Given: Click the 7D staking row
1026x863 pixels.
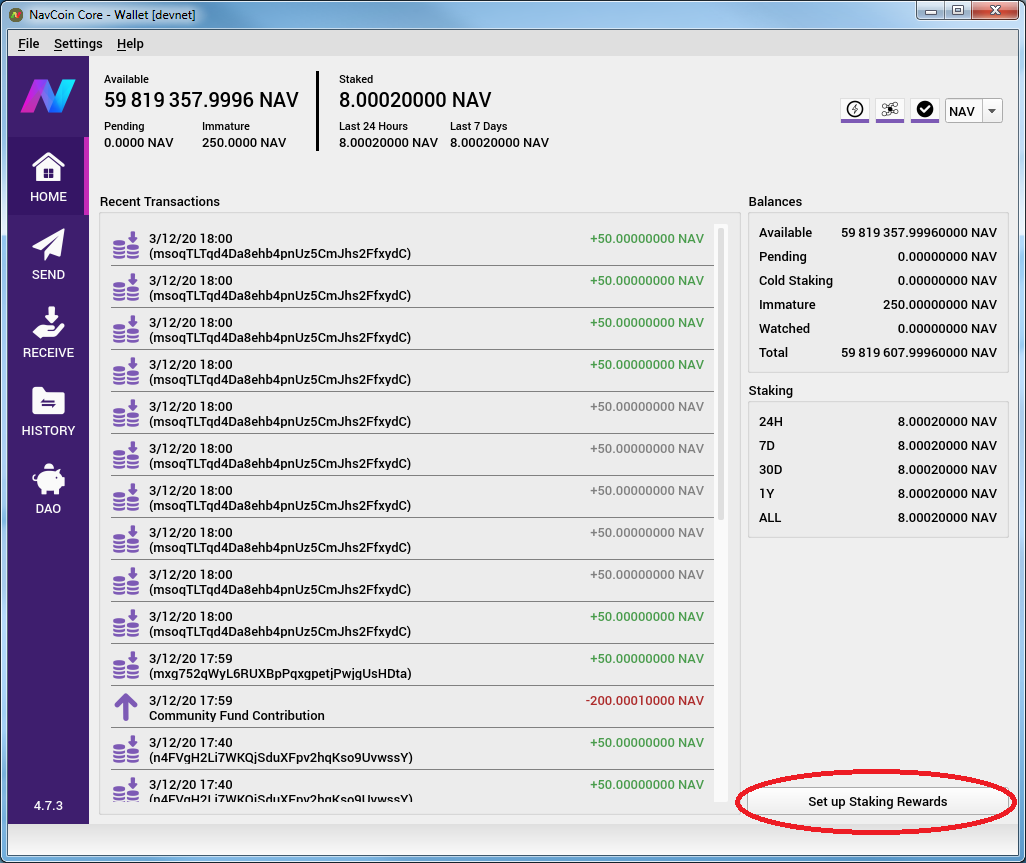Looking at the screenshot, I should (x=877, y=446).
